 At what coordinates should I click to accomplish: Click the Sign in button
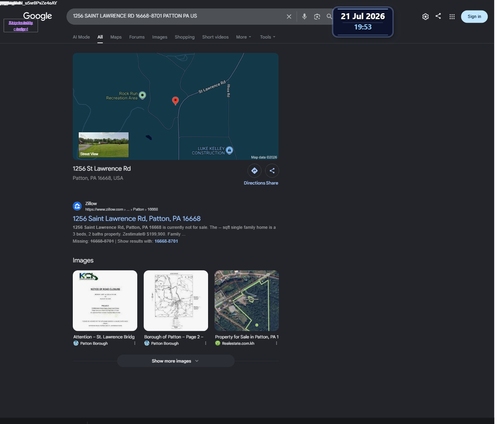pyautogui.click(x=474, y=17)
